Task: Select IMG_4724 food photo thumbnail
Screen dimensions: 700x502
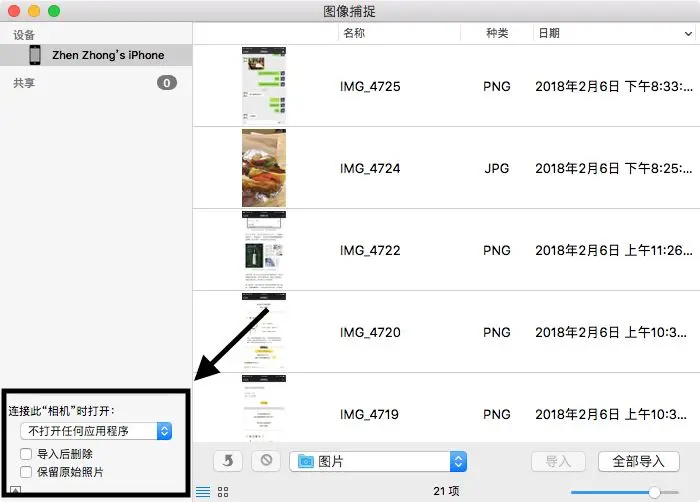Action: (x=264, y=168)
